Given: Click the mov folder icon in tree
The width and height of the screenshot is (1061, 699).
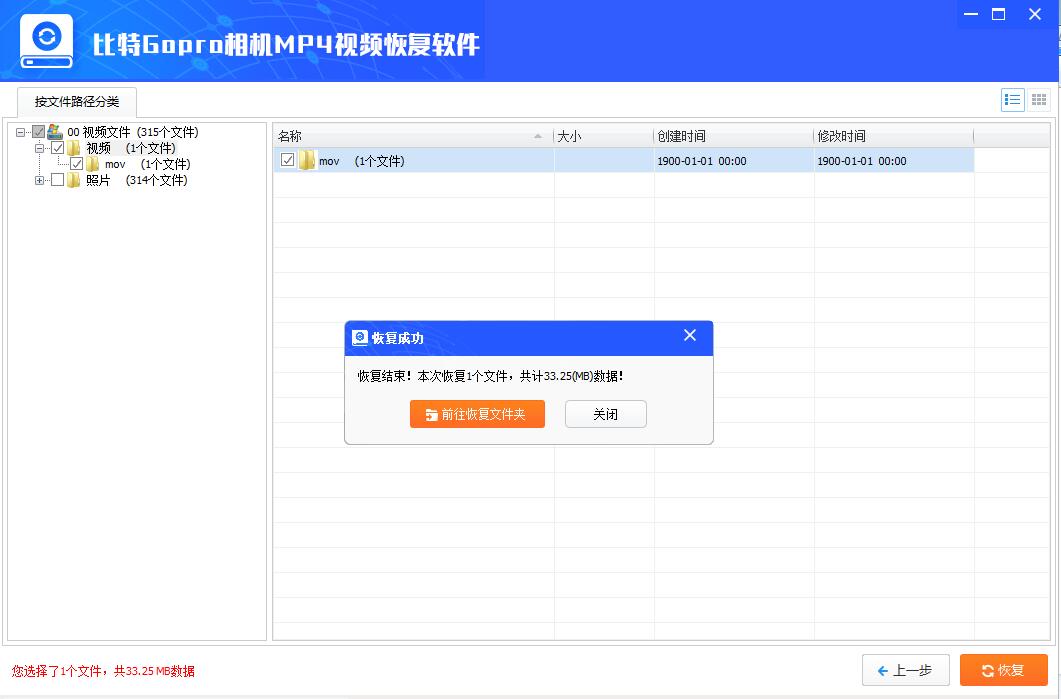Looking at the screenshot, I should tap(93, 164).
